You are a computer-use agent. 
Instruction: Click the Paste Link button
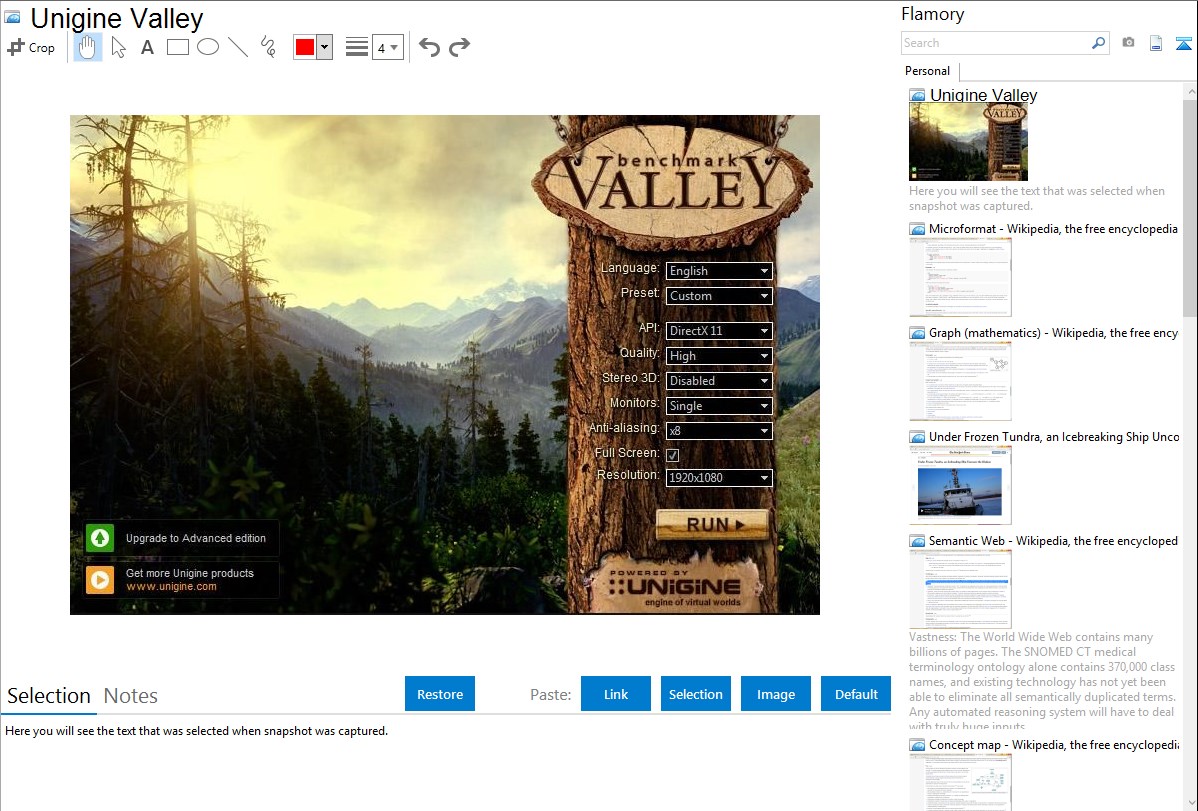pyautogui.click(x=616, y=694)
